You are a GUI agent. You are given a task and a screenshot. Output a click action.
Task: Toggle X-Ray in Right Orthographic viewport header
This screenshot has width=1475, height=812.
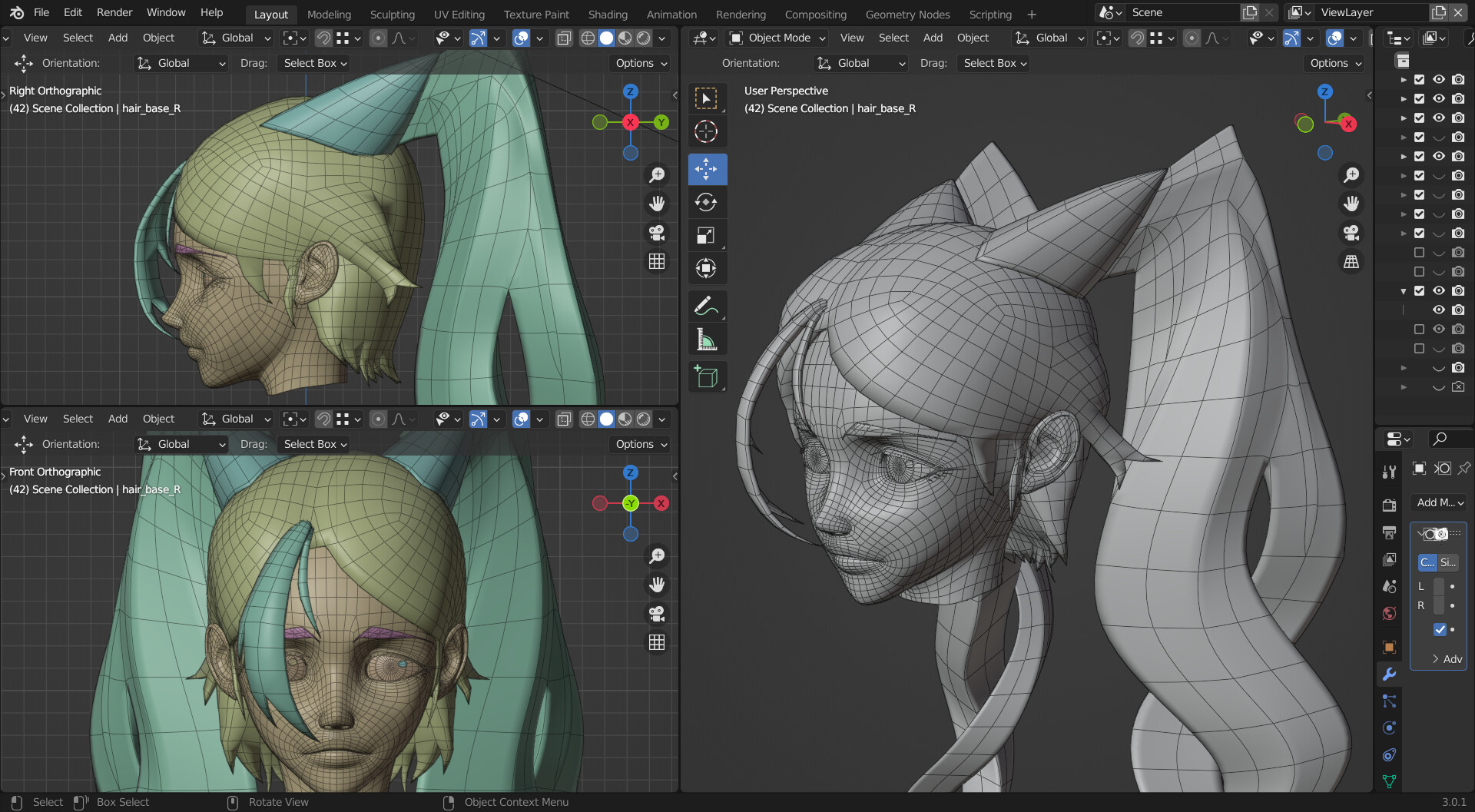click(x=564, y=38)
